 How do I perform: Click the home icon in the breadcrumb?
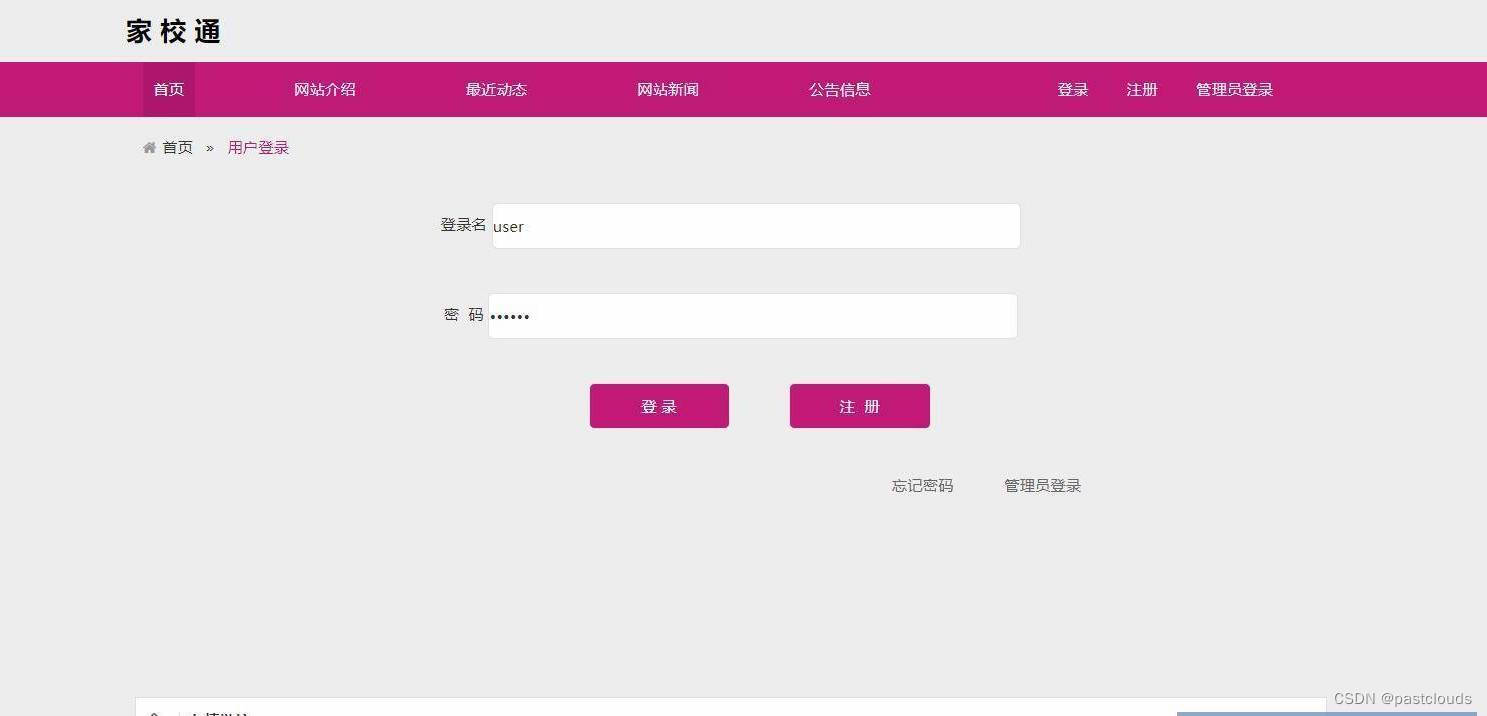[148, 147]
